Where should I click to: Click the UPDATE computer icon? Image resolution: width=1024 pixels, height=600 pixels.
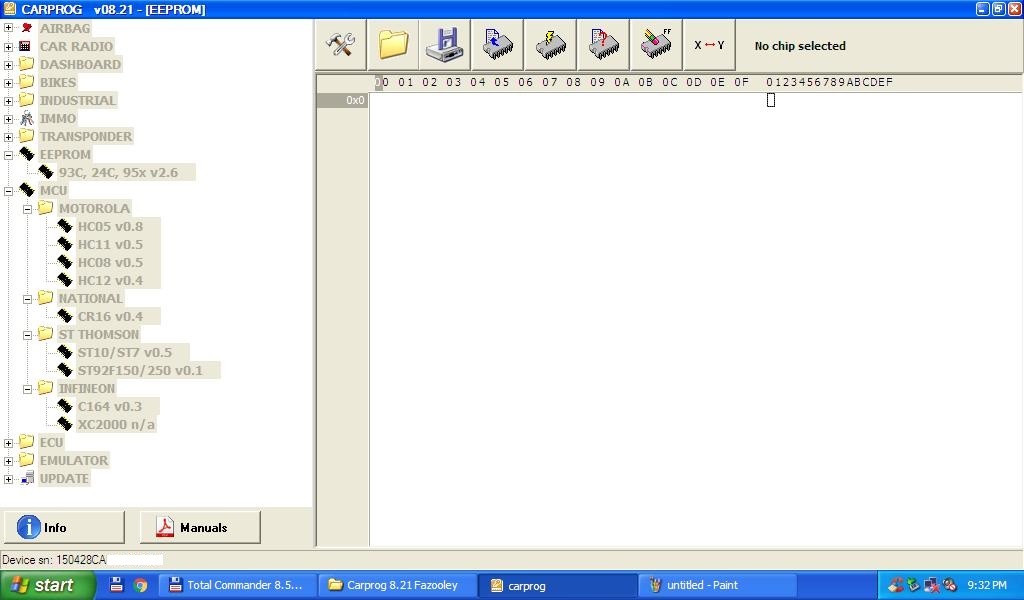[x=27, y=478]
